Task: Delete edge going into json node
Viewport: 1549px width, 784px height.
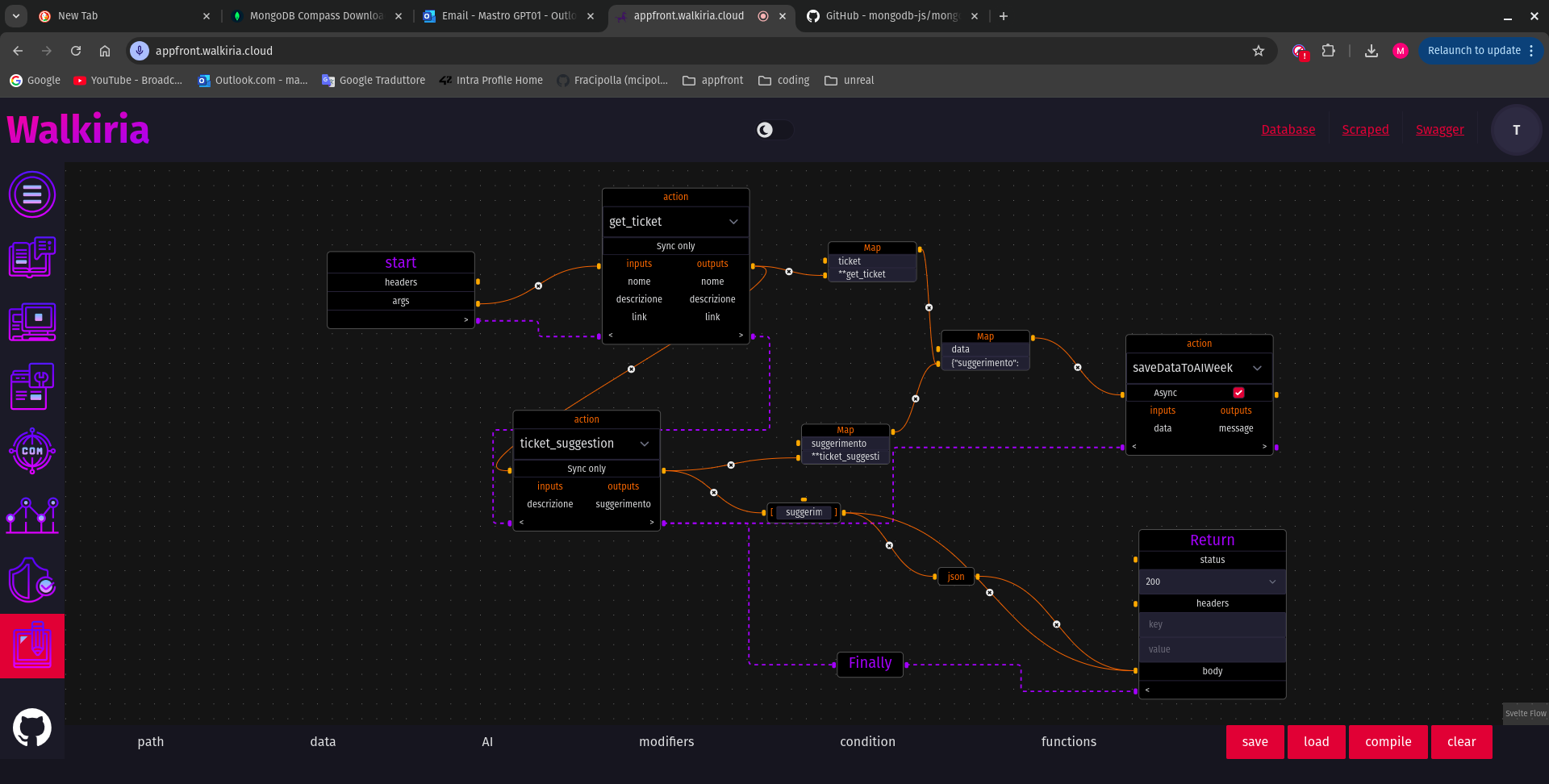Action: [889, 545]
